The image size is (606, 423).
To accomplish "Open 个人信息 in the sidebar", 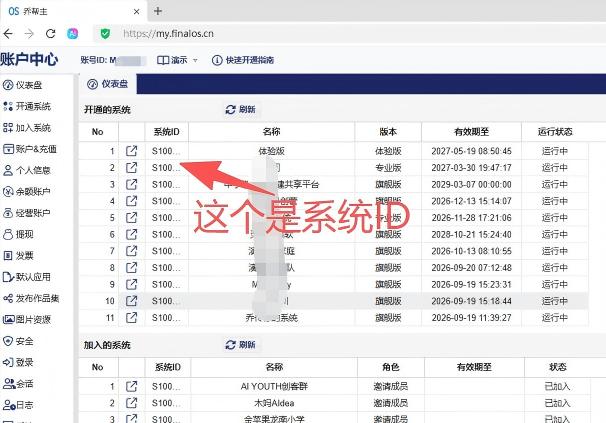I will 27,170.
